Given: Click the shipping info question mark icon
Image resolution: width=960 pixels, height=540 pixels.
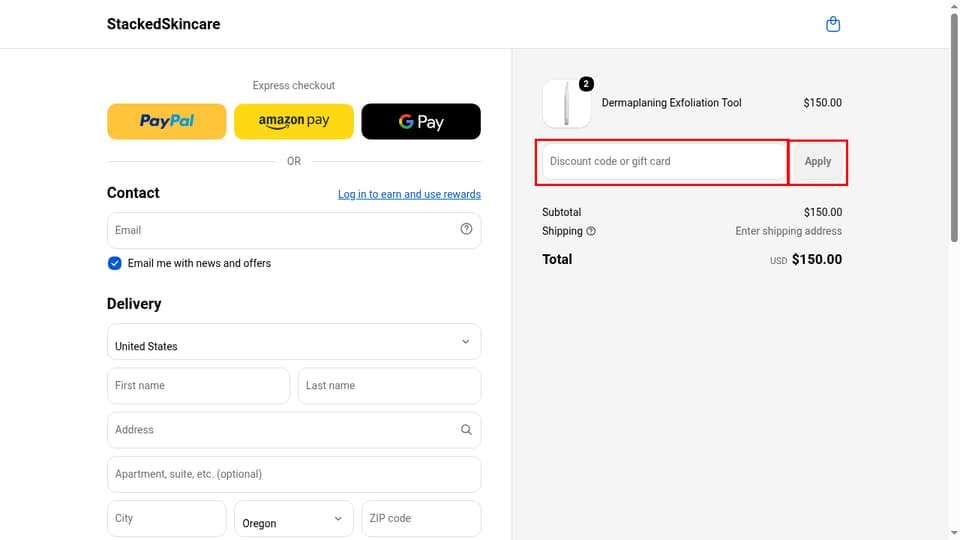Looking at the screenshot, I should pos(591,231).
